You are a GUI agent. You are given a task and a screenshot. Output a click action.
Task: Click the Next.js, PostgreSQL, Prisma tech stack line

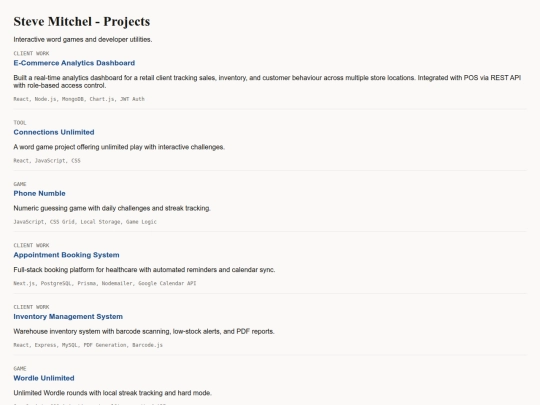point(105,283)
